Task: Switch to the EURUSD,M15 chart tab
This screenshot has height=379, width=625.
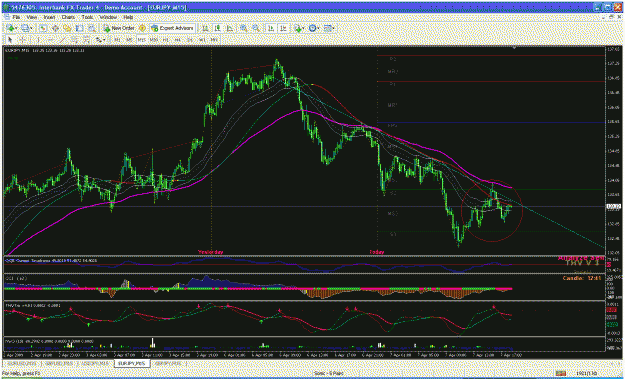Action: 22,363
